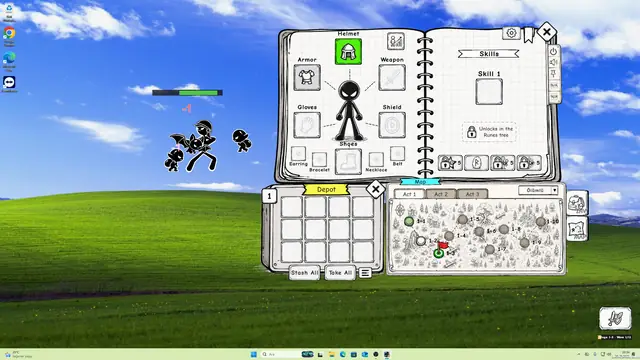The height and width of the screenshot is (360, 640).
Task: Toggle the pin icon on notebook side tab
Action: point(553,73)
